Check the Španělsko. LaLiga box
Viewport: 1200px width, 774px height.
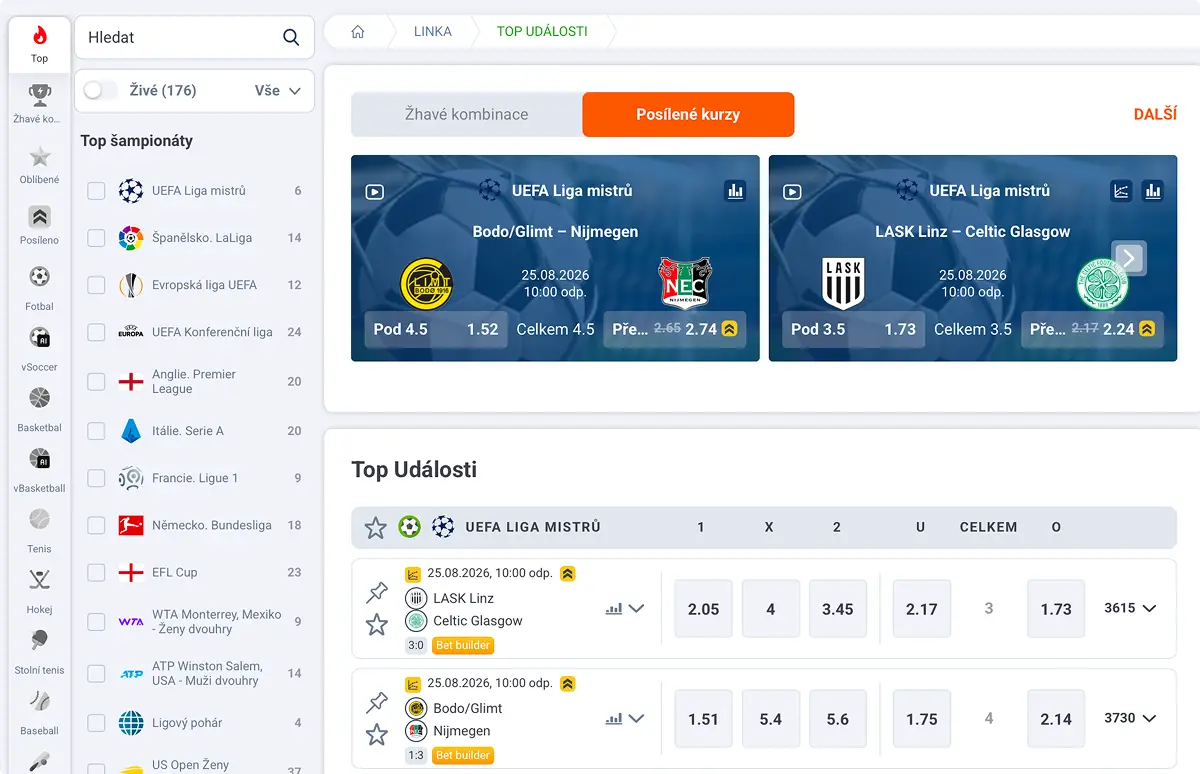(x=96, y=238)
